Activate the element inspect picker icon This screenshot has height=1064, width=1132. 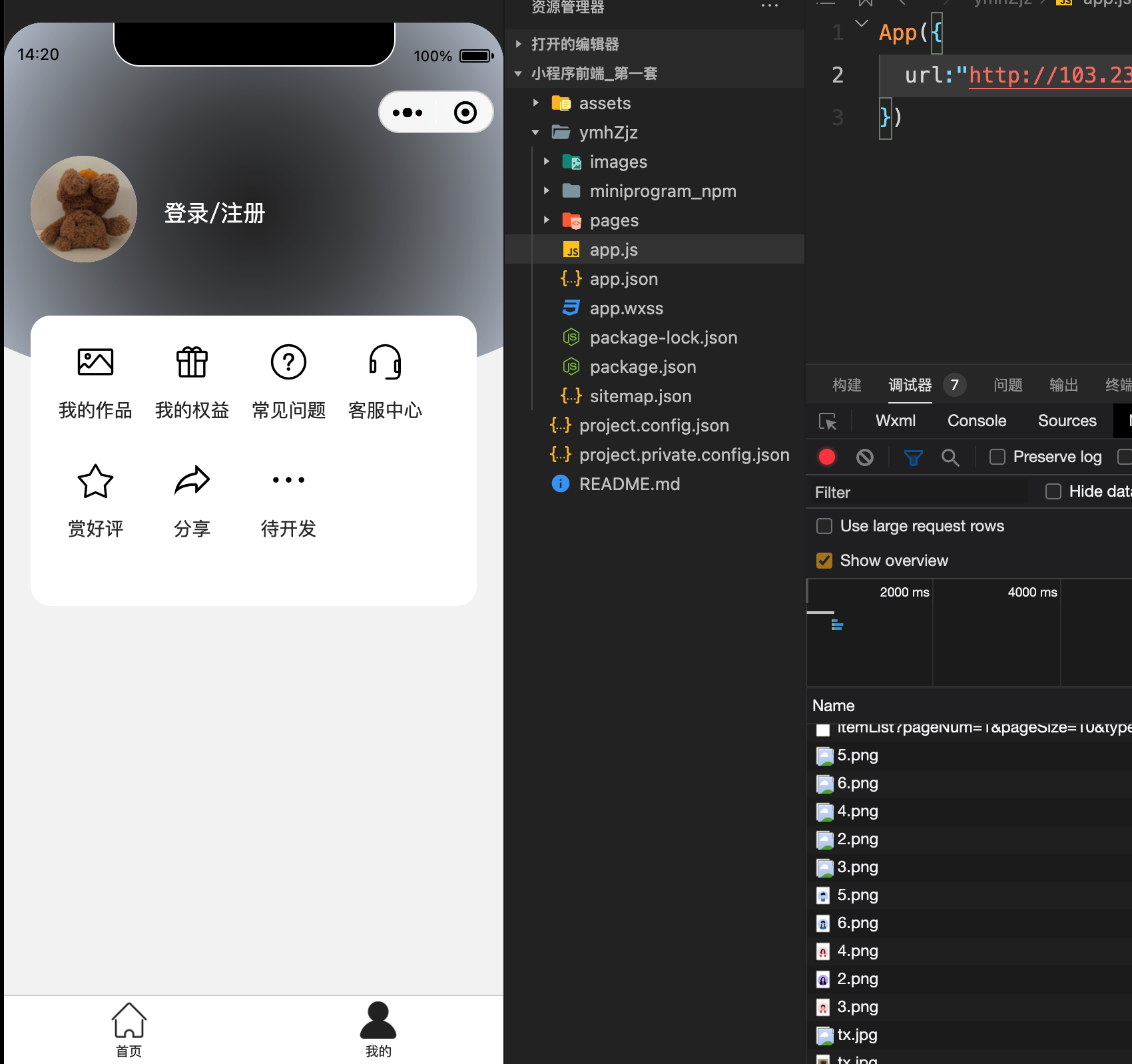coord(827,421)
